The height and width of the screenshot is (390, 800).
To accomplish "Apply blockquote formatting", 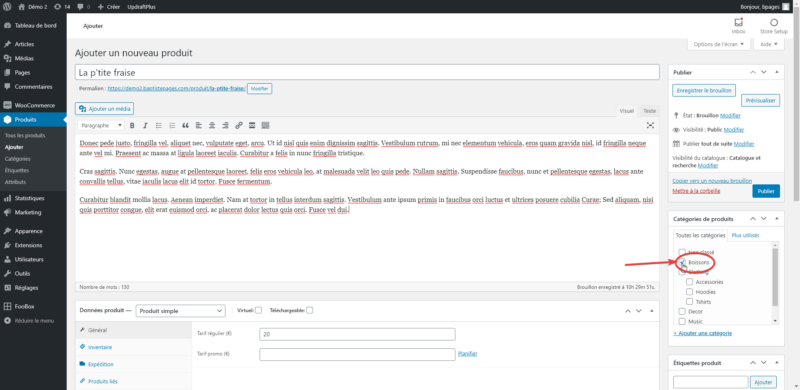I will click(185, 126).
